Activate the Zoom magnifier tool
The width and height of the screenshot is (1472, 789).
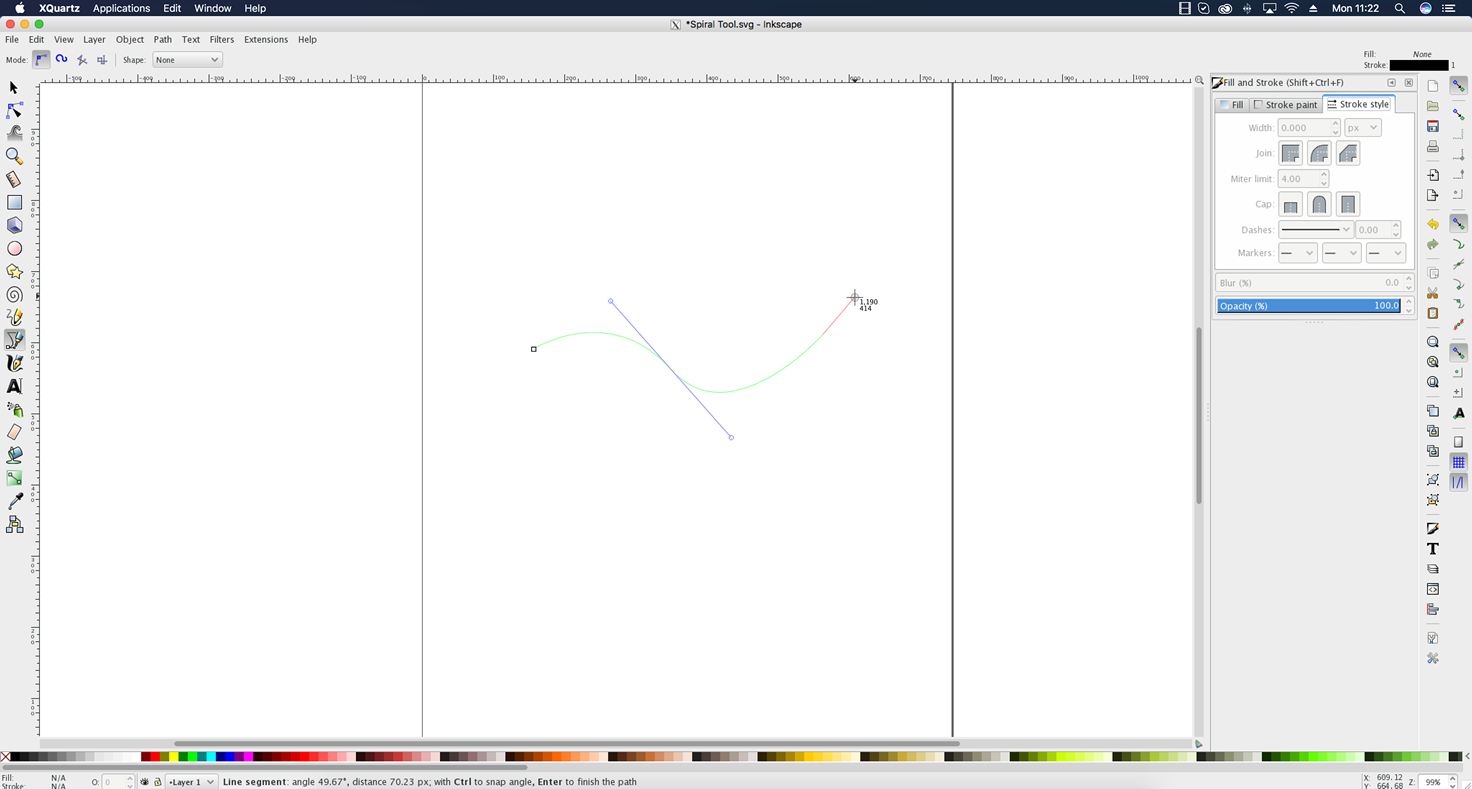14,156
